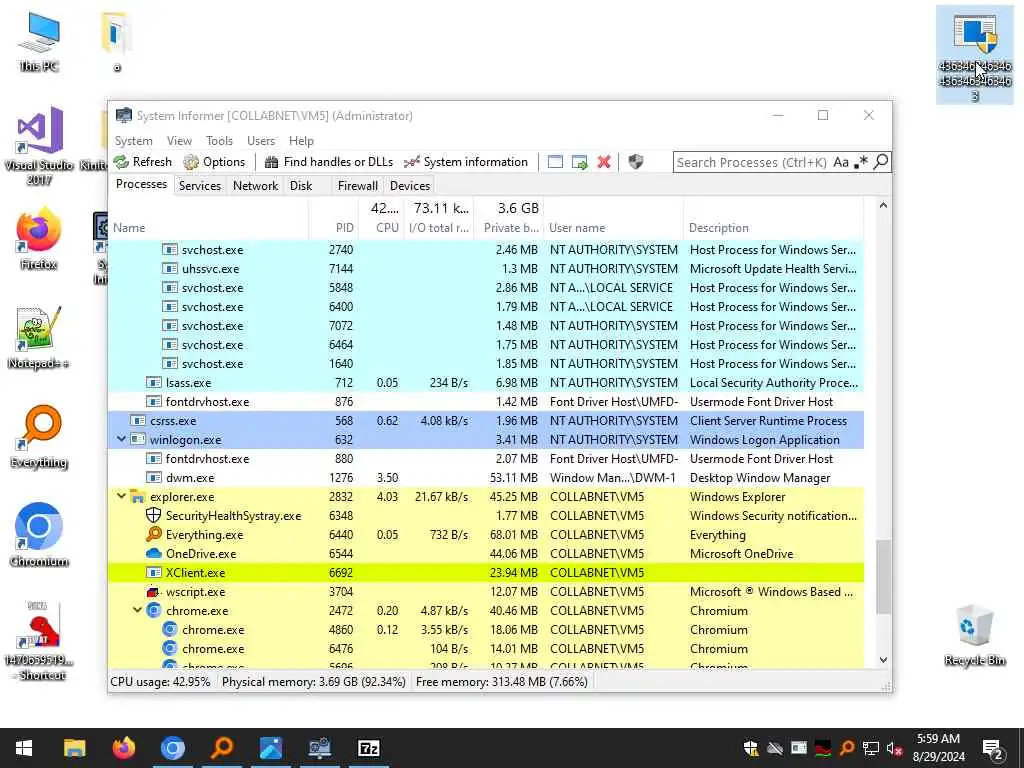
Task: Collapse the winlogon.exe tree node
Action: click(x=121, y=440)
